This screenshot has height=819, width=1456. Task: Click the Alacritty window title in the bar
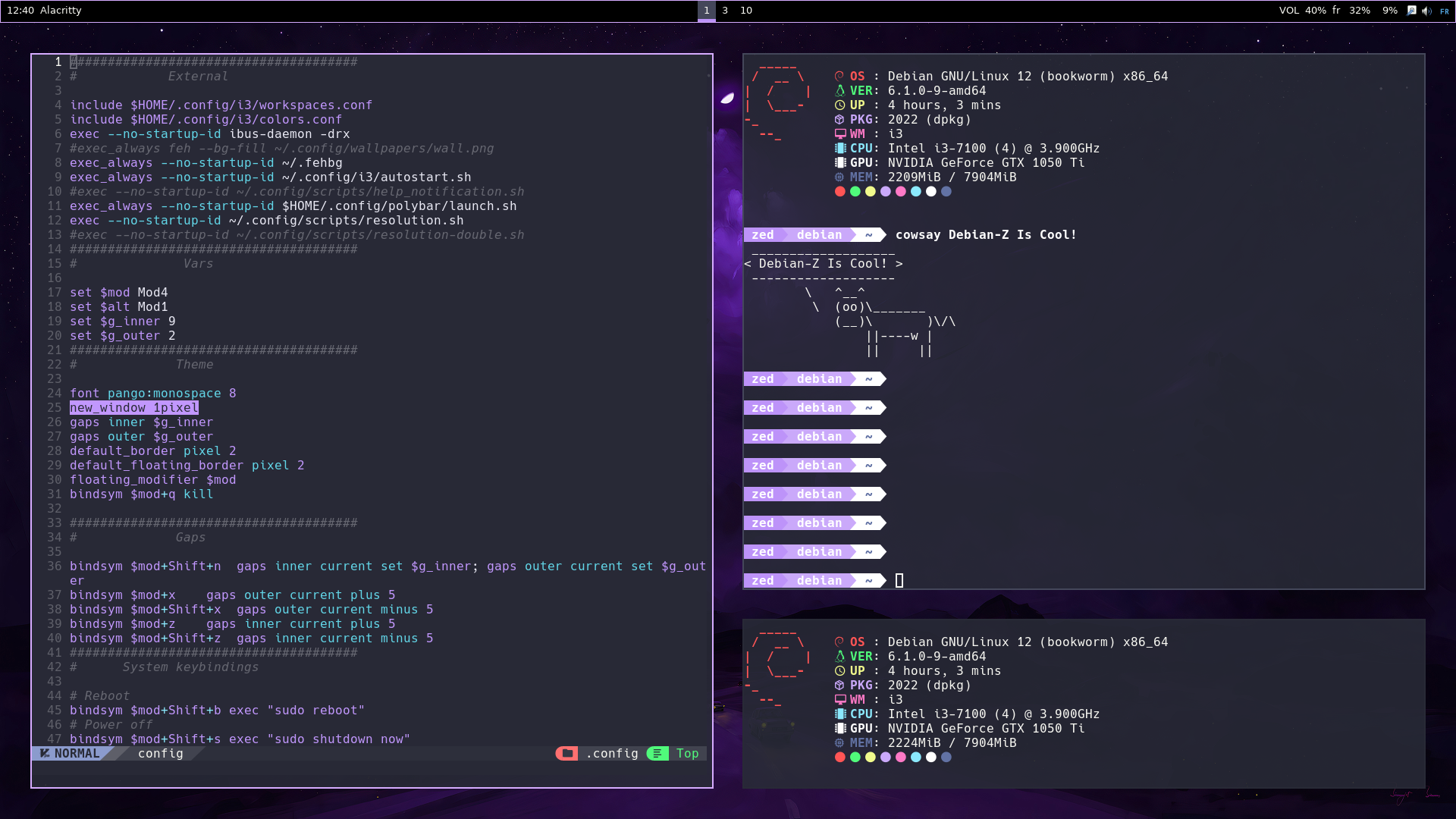tap(59, 11)
